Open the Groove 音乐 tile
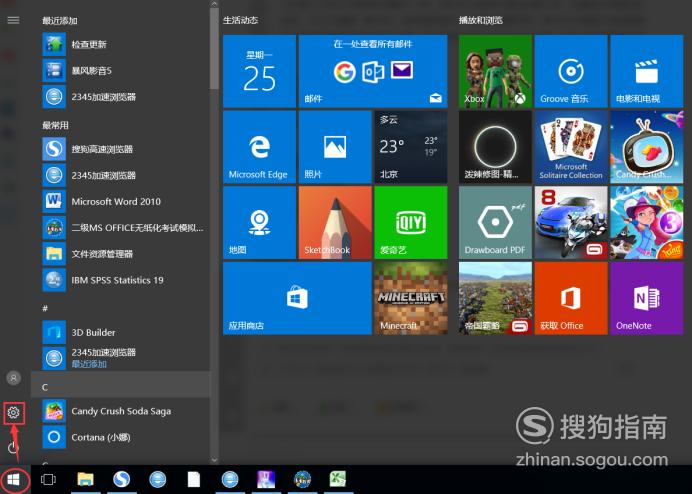The image size is (692, 494). click(571, 71)
